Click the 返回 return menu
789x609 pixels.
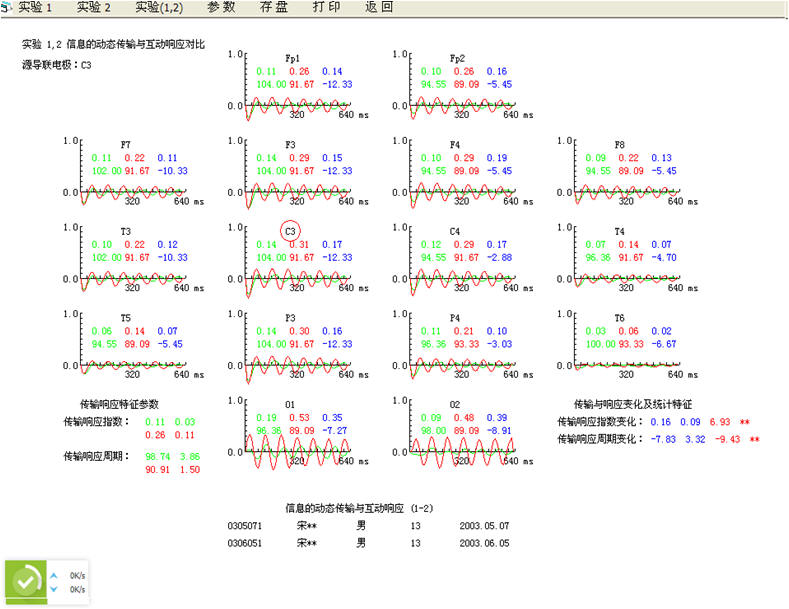click(x=379, y=8)
